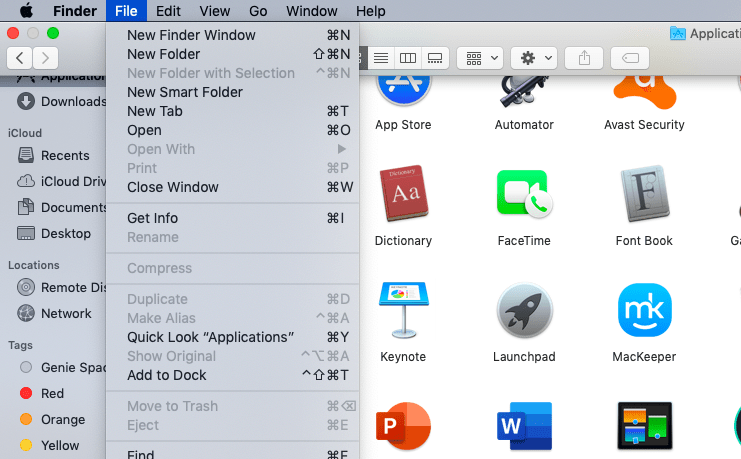Click the Remote Disc icon in sidebar
This screenshot has height=459, width=741.
point(26,287)
